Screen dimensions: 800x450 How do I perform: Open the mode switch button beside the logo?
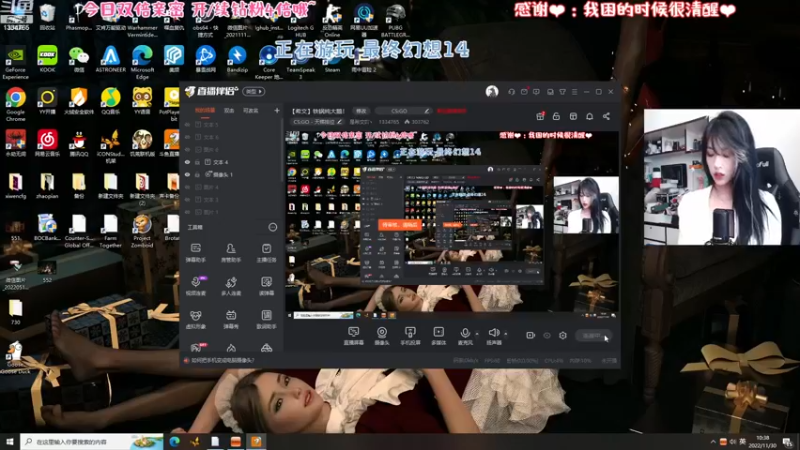click(254, 92)
